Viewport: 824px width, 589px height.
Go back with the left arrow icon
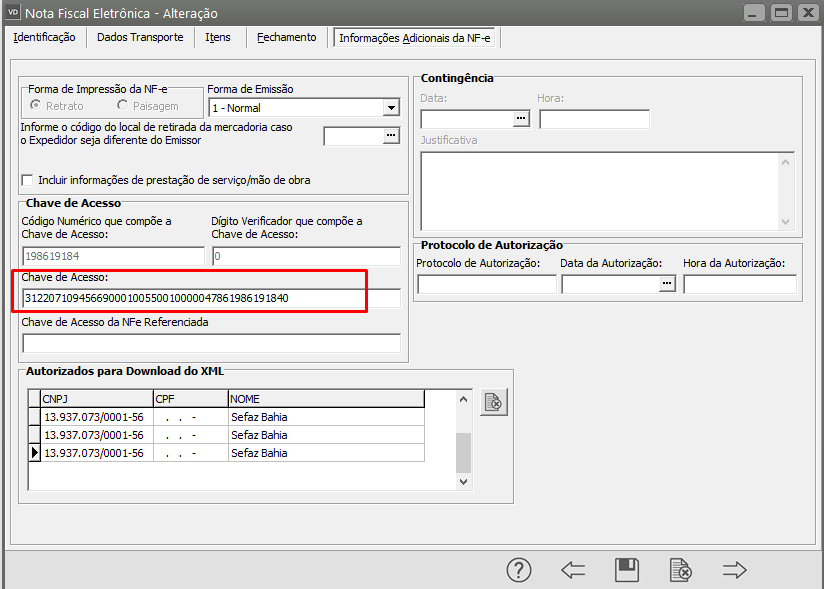click(x=573, y=570)
